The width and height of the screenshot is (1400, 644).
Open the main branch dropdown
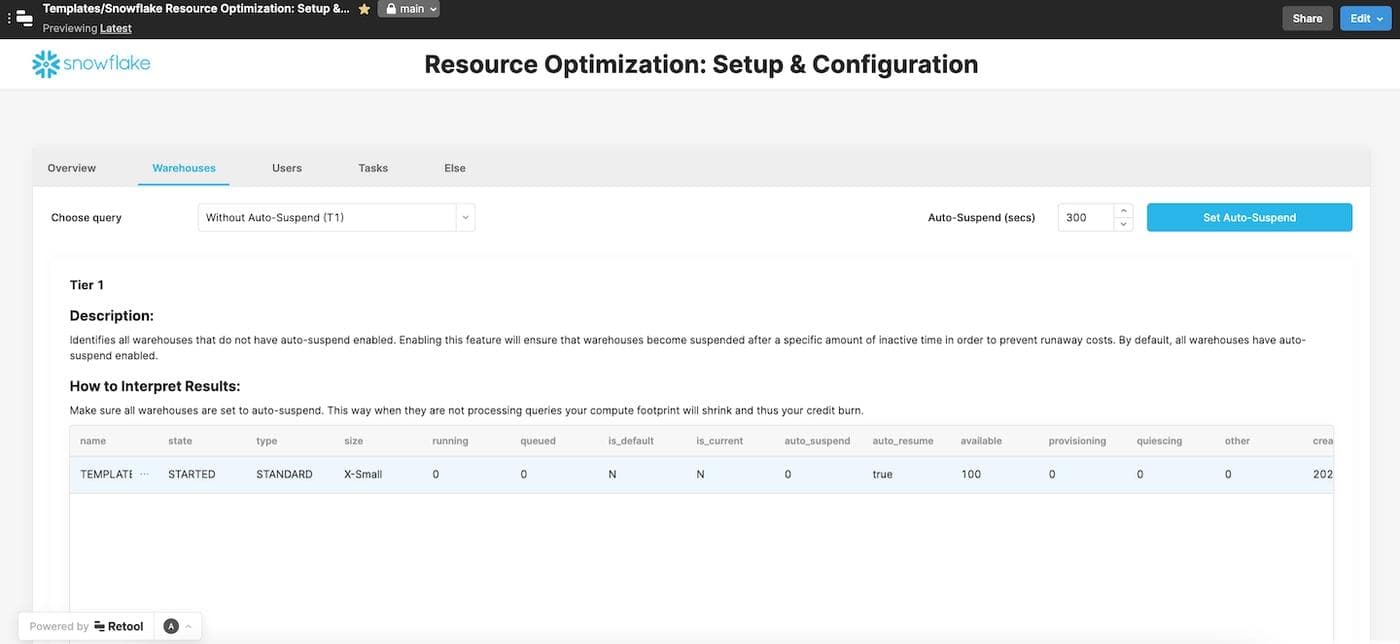tap(431, 8)
